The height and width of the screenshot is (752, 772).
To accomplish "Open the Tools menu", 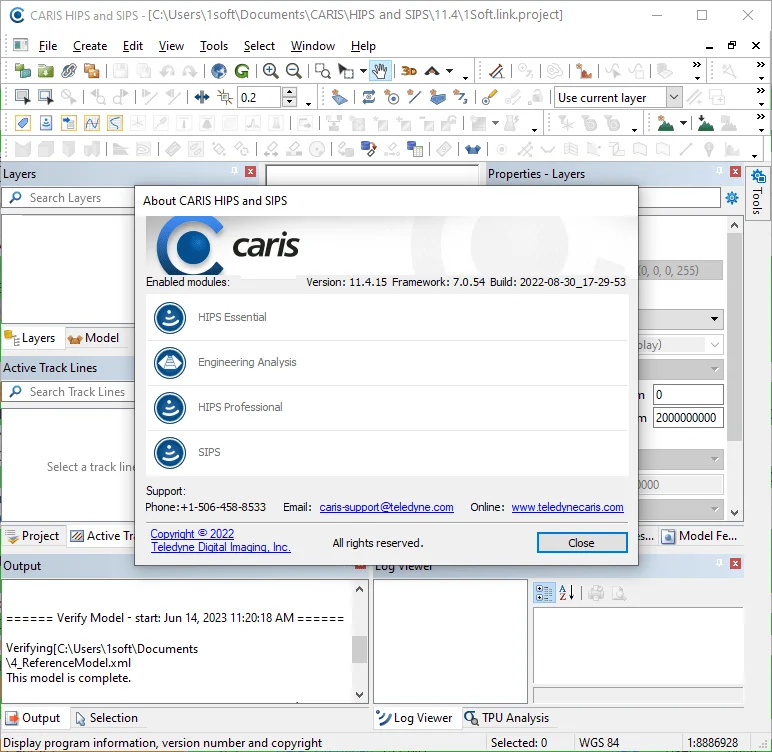I will pyautogui.click(x=214, y=46).
